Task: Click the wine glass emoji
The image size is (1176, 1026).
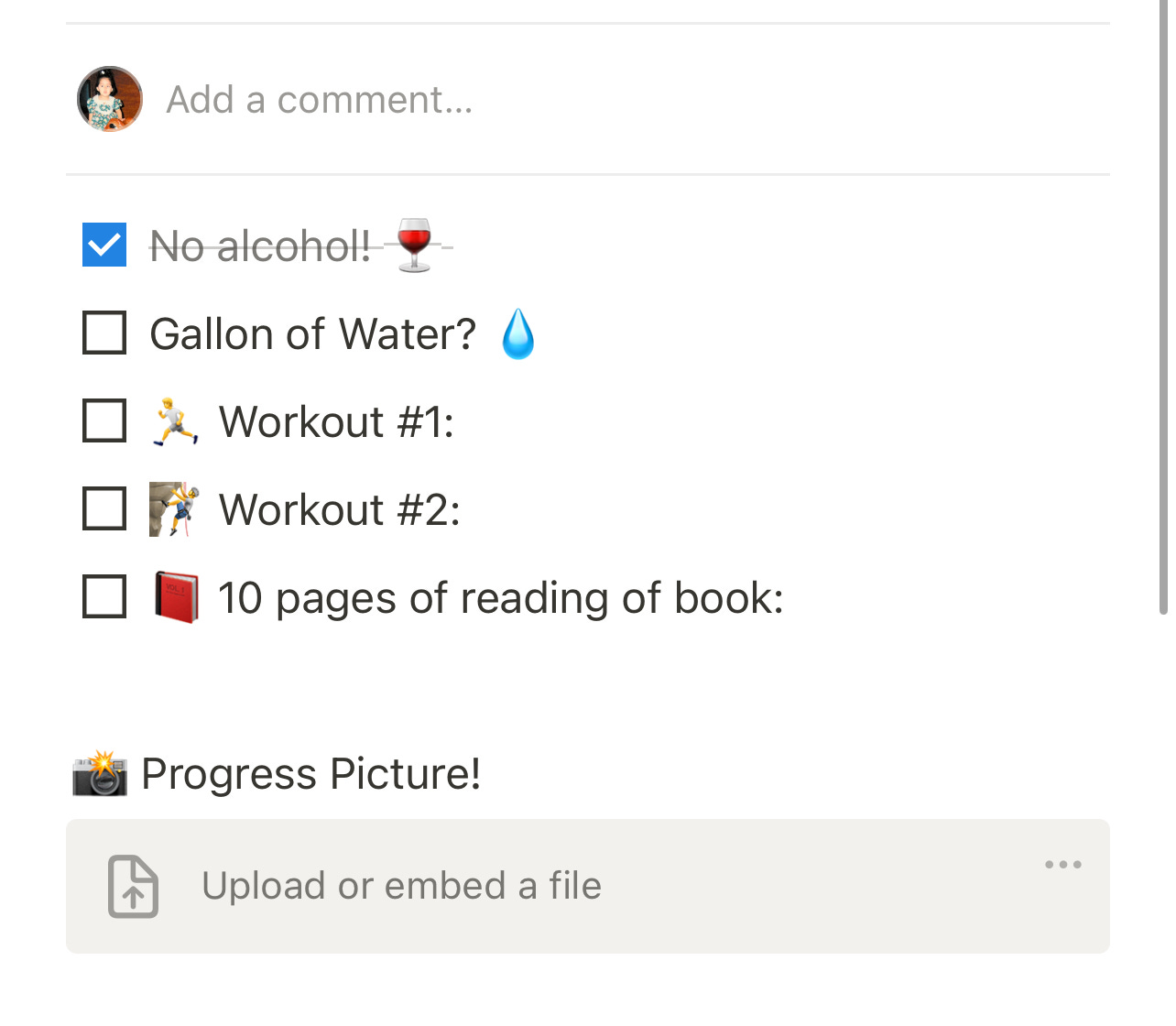Action: pos(414,245)
